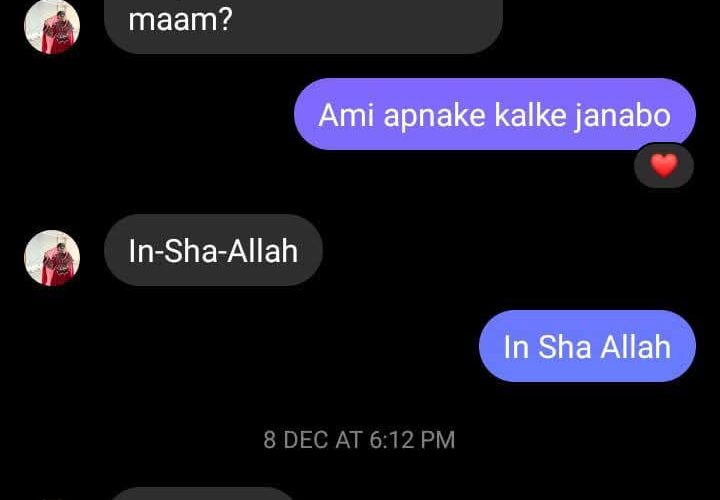The height and width of the screenshot is (500, 720).
Task: Click "6:12 PM" in the timestamp
Action: pyautogui.click(x=412, y=440)
